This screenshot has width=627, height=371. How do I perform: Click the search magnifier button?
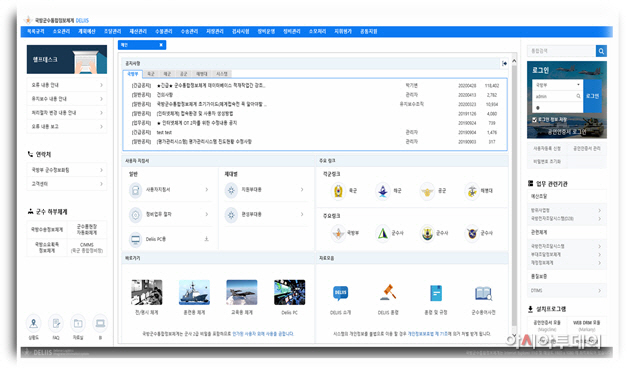point(601,51)
